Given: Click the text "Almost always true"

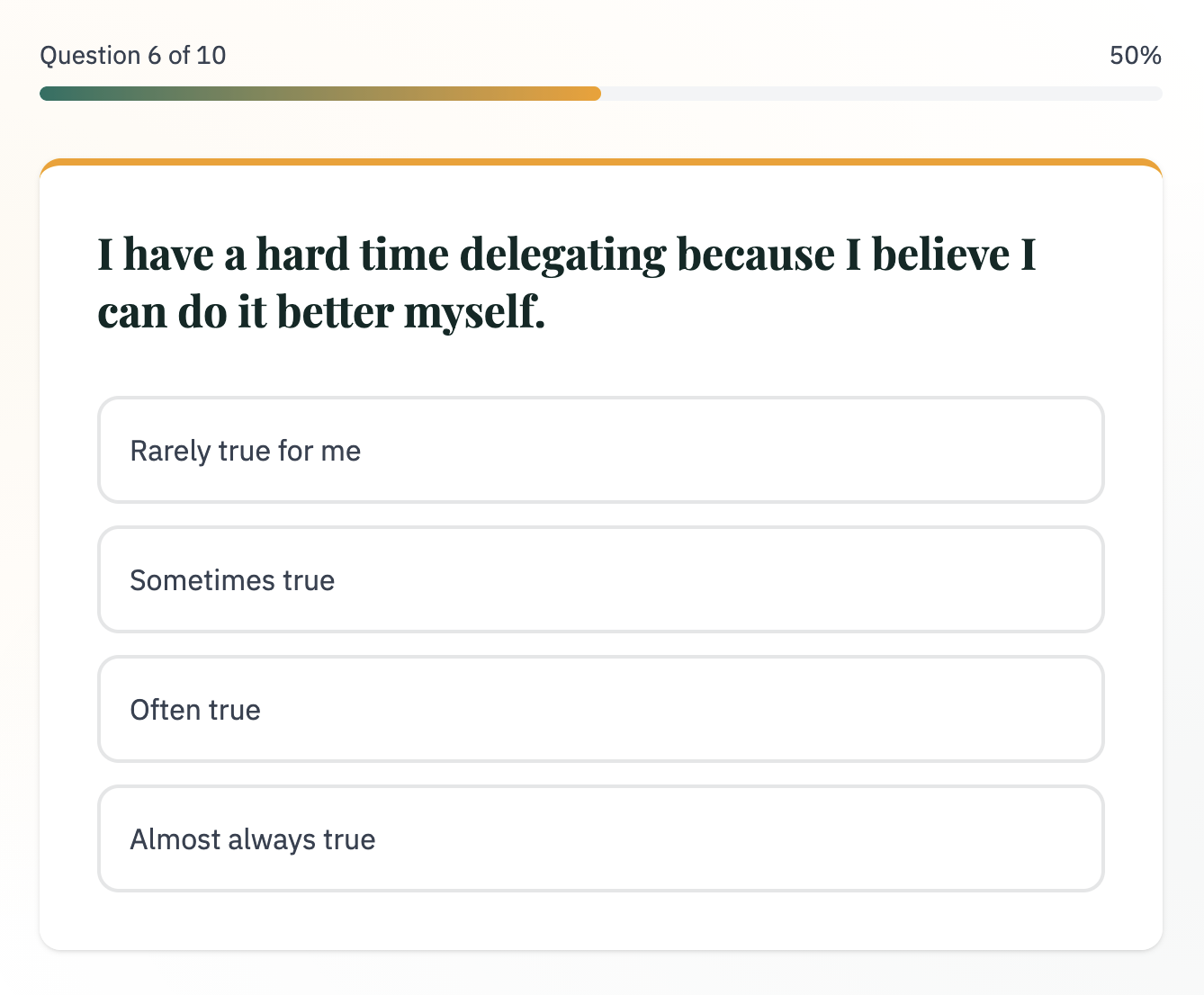Looking at the screenshot, I should [253, 838].
